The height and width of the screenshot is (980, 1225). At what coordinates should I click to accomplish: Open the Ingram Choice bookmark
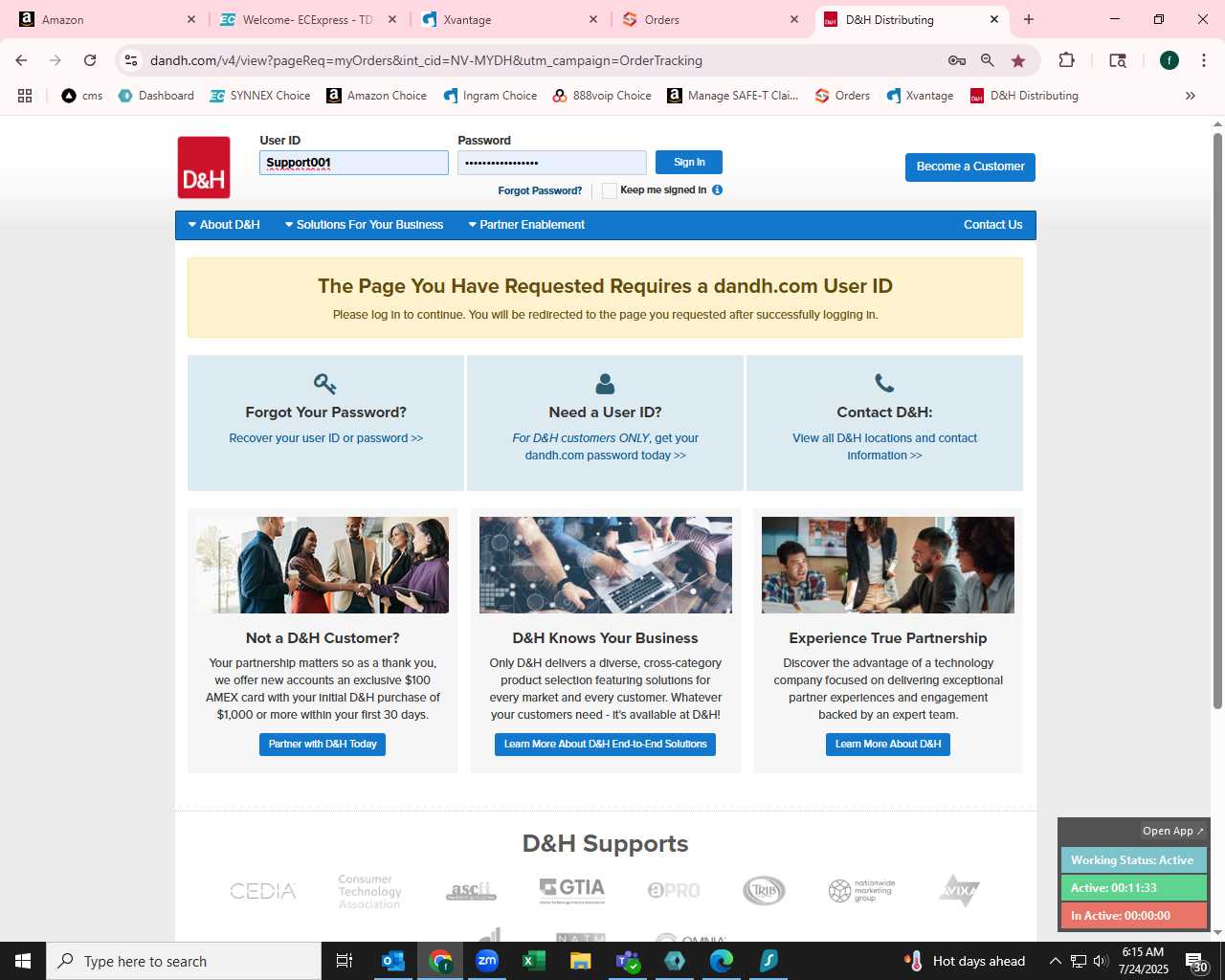point(490,96)
